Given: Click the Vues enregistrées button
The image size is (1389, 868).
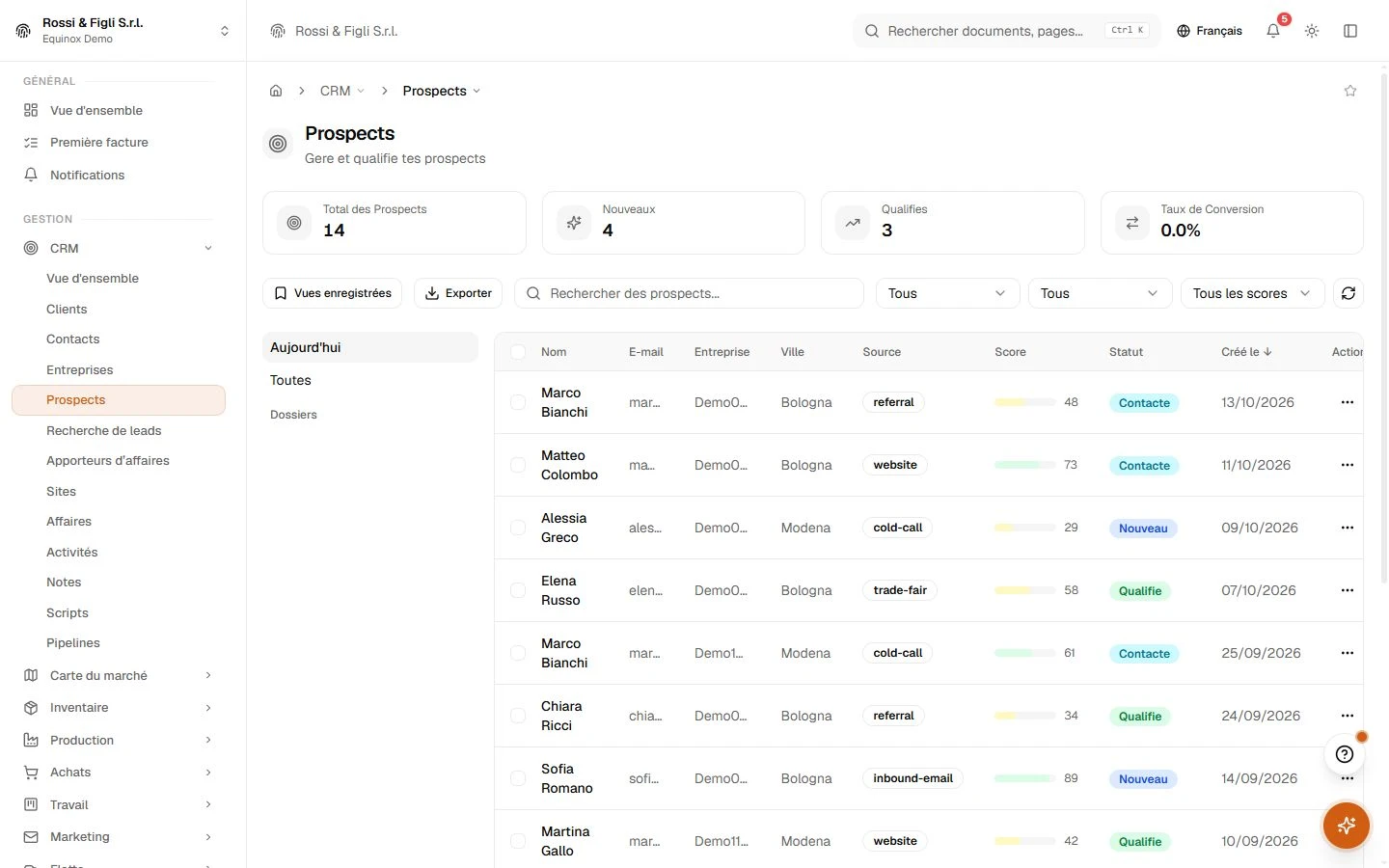Looking at the screenshot, I should tap(334, 293).
